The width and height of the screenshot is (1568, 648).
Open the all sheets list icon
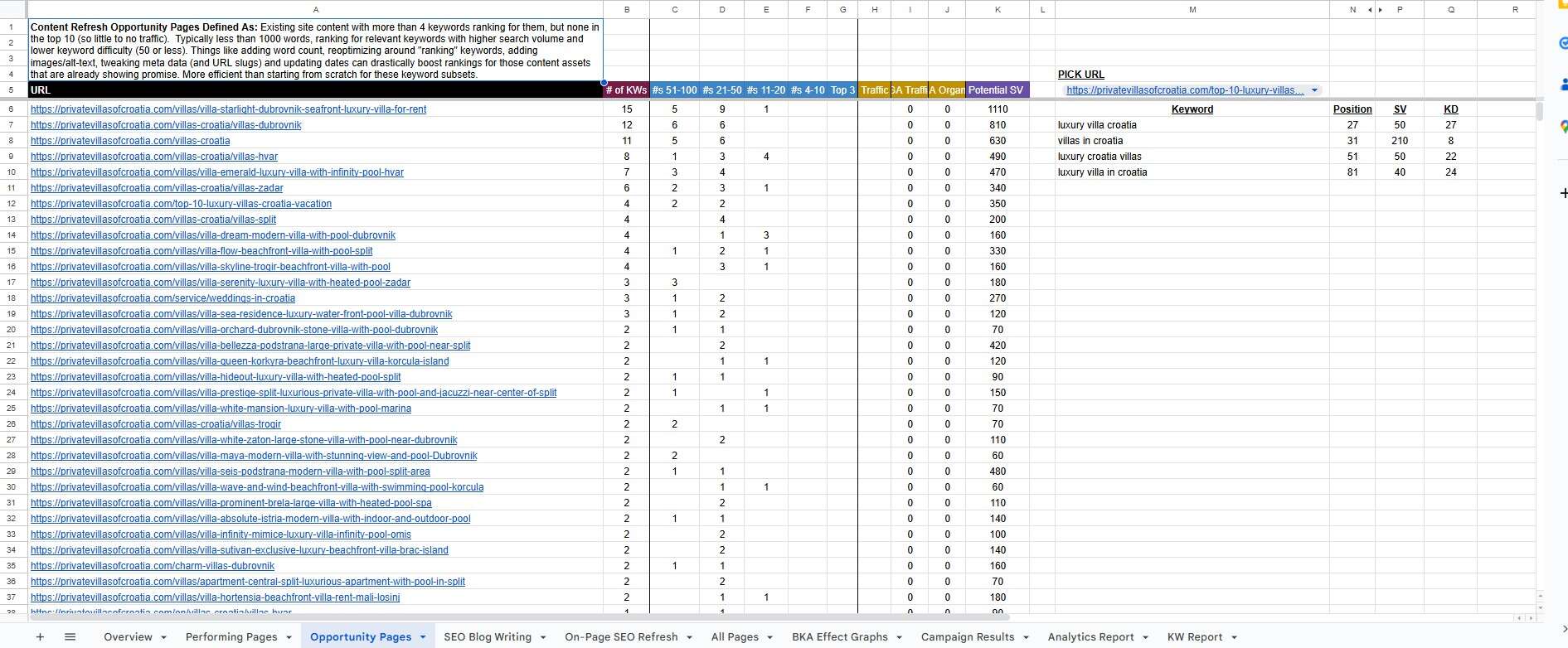(x=70, y=636)
